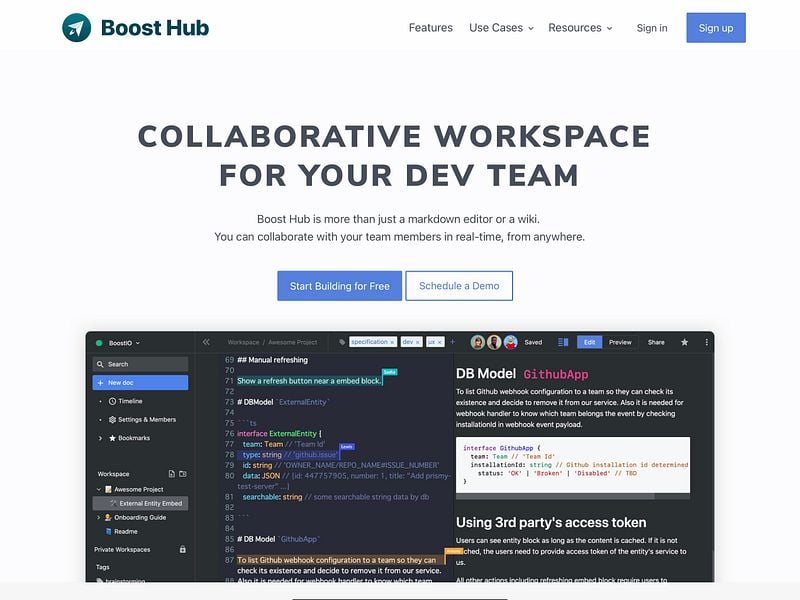Open Timeline via its clock icon
The image size is (800, 600).
pyautogui.click(x=112, y=401)
